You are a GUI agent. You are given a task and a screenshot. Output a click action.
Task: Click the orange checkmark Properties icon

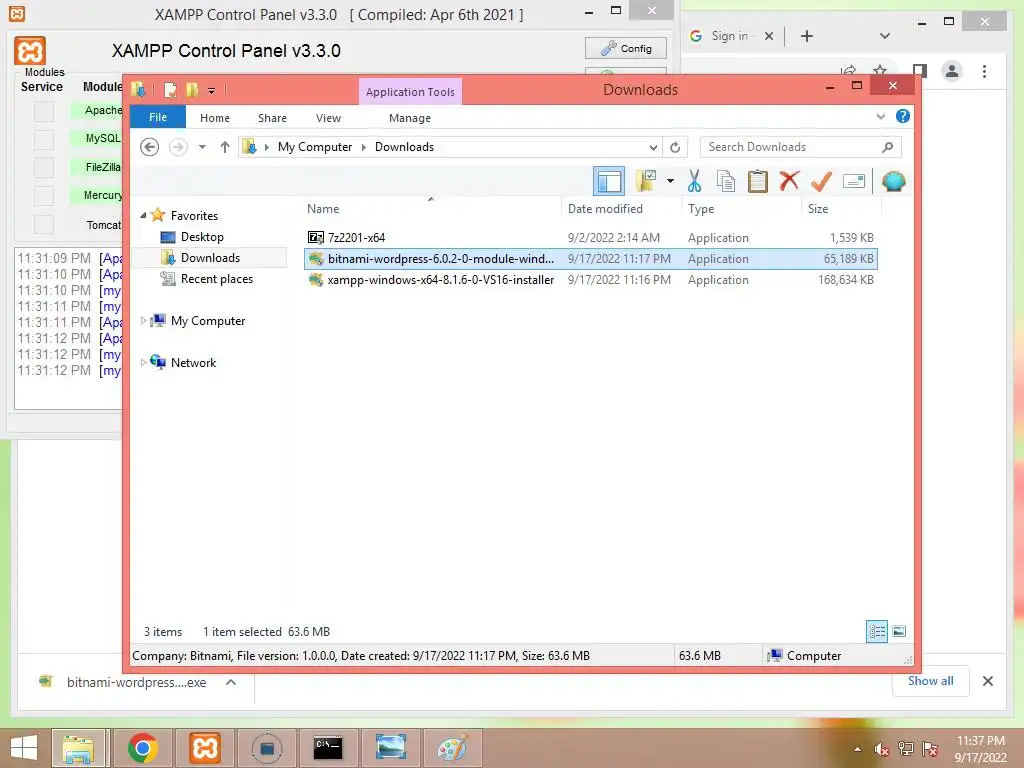tap(821, 181)
